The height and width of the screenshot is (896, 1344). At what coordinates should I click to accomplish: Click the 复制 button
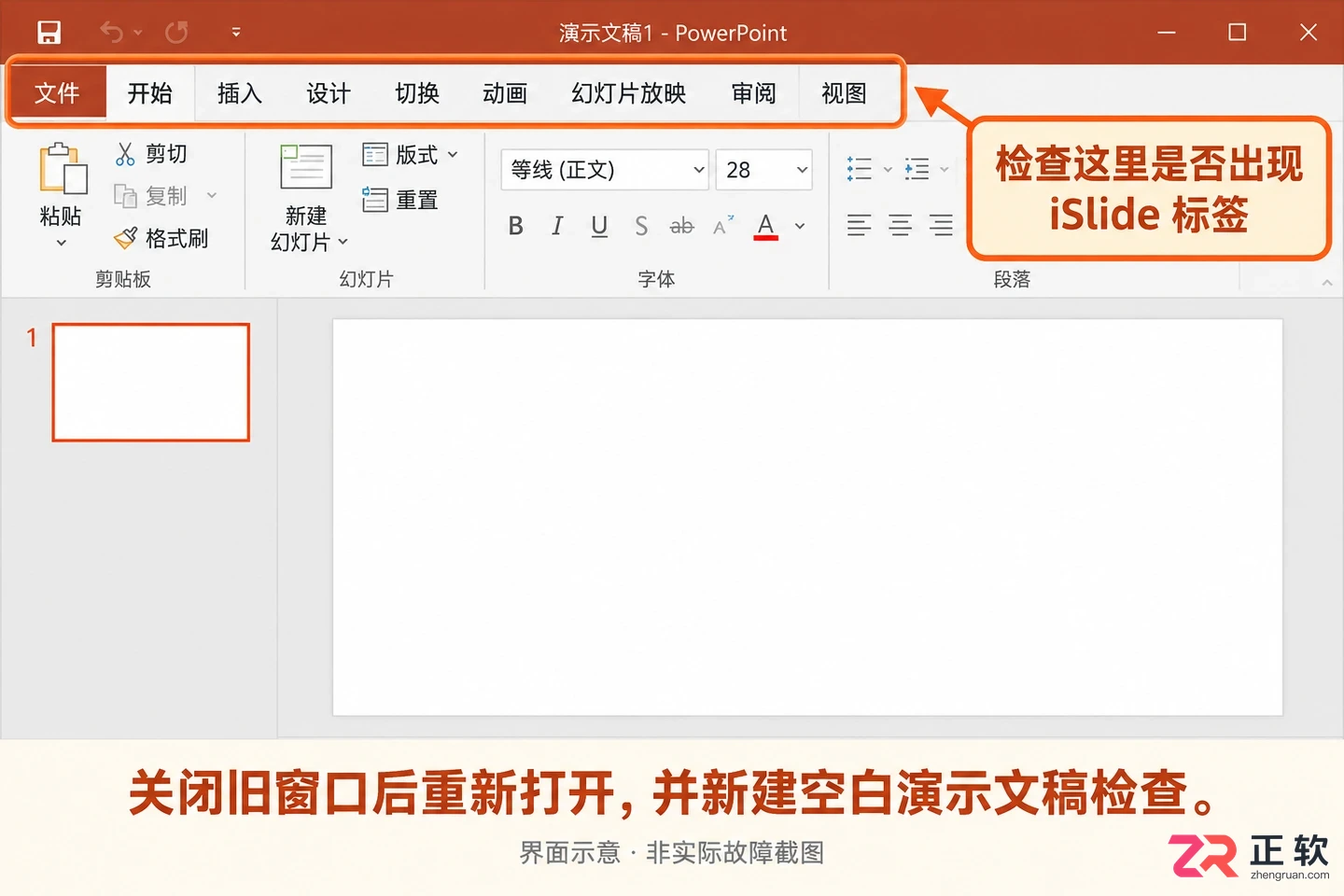[151, 196]
